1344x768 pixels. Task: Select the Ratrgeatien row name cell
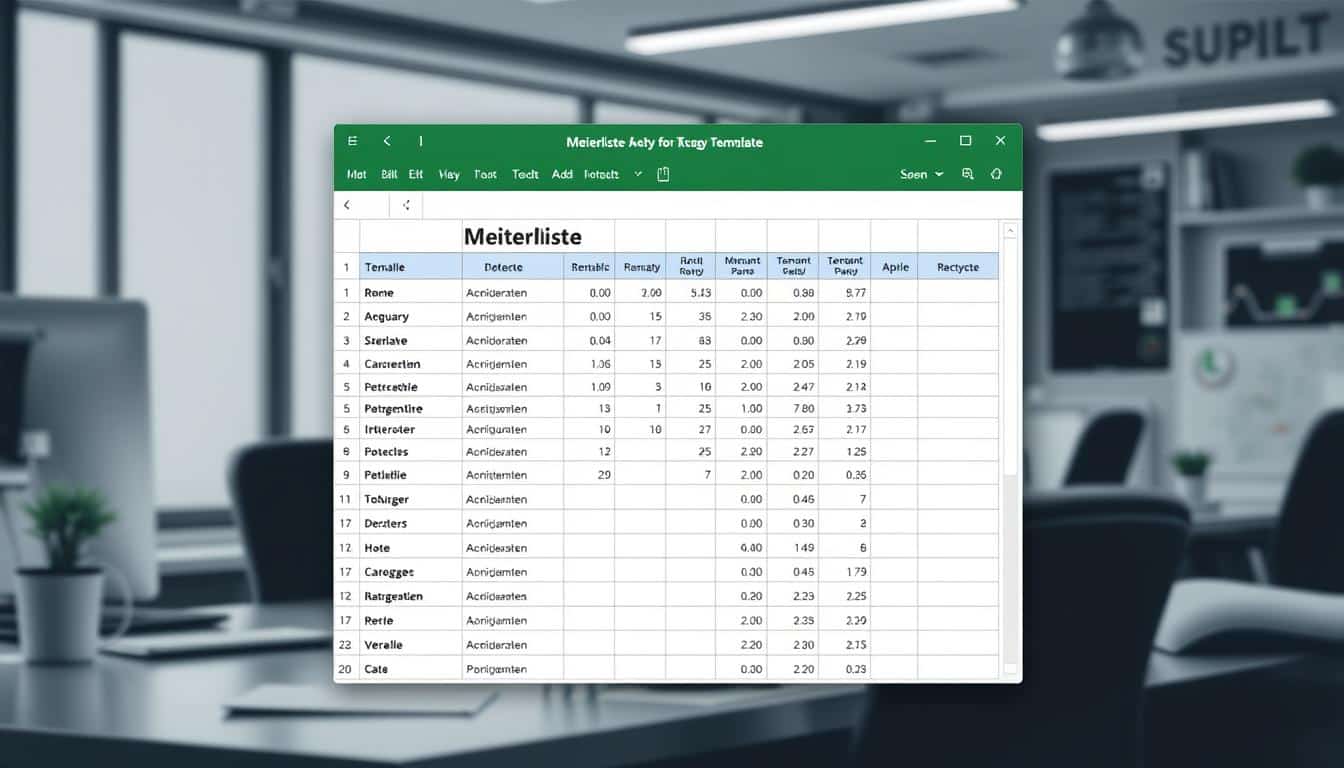click(x=410, y=596)
